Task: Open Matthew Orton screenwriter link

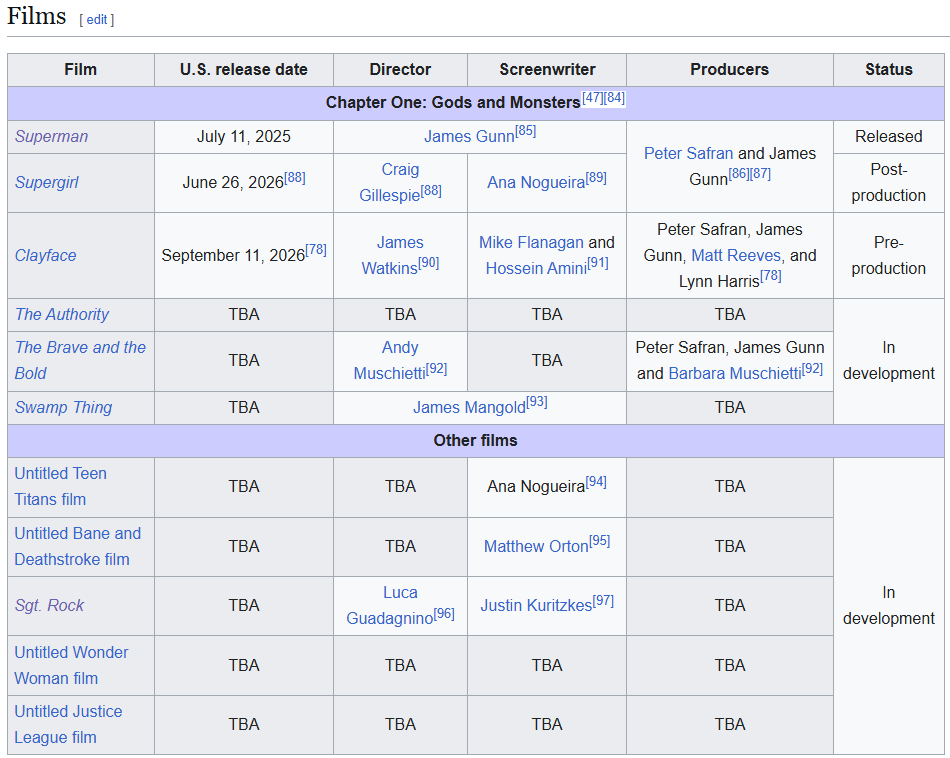Action: (536, 547)
